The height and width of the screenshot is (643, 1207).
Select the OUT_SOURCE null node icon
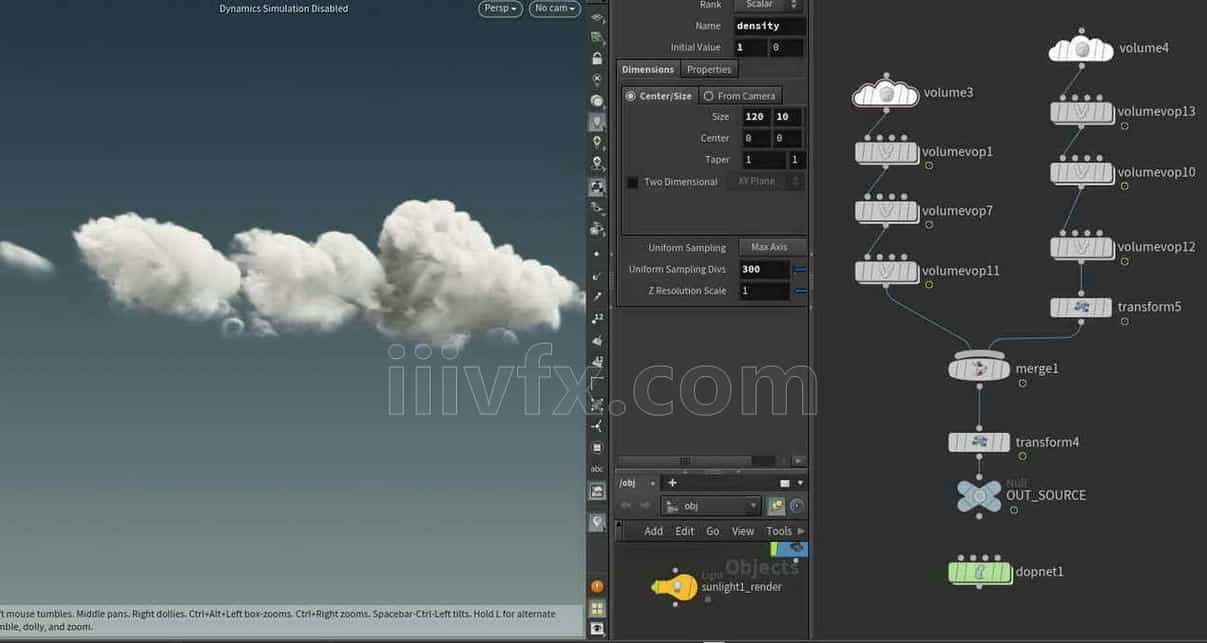[979, 495]
